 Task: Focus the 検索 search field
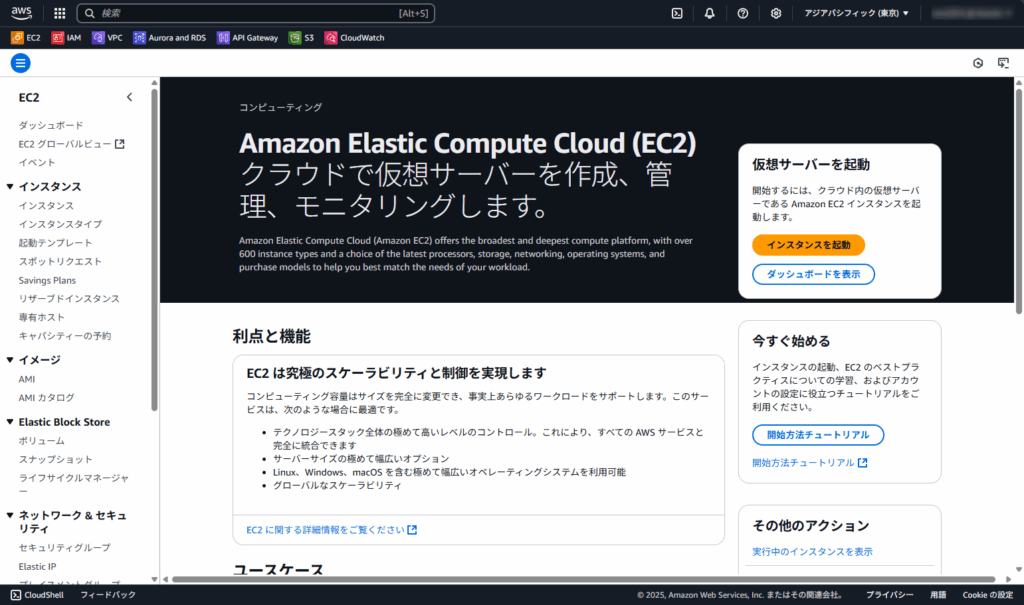(x=256, y=13)
